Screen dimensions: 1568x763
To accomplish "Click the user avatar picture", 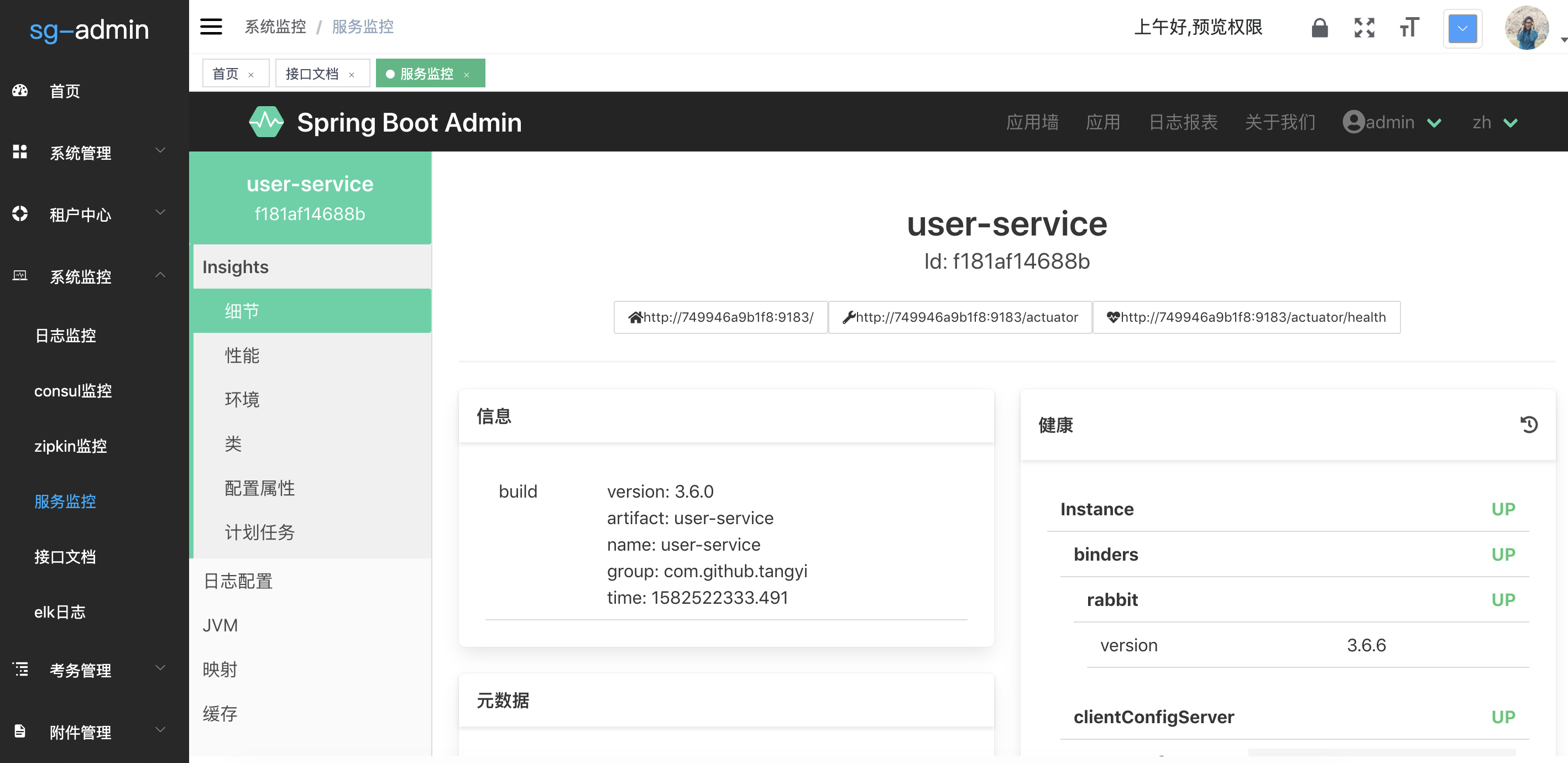I will (1526, 28).
